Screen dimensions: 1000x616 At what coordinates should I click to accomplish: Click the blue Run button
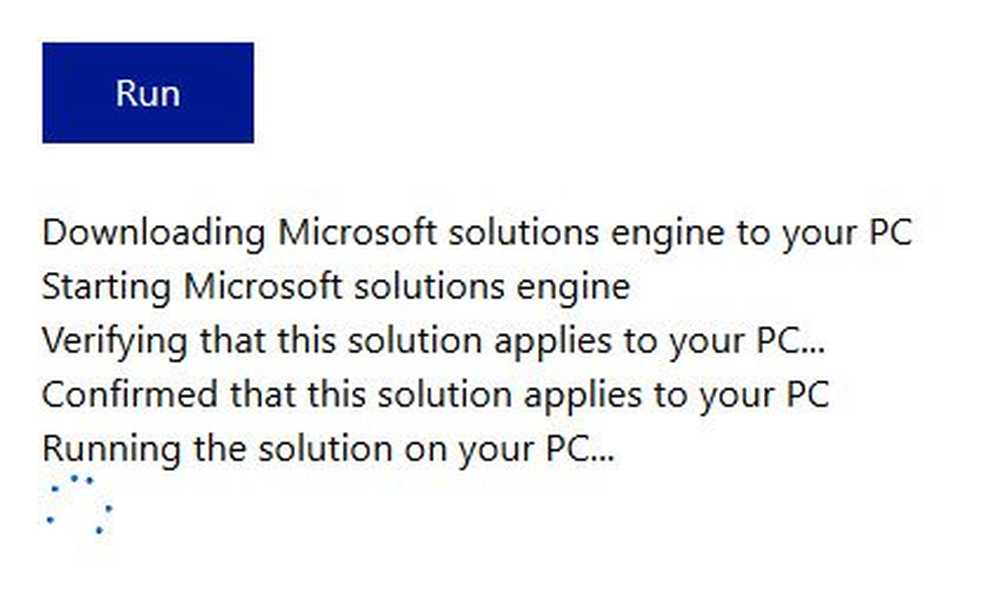[x=148, y=92]
